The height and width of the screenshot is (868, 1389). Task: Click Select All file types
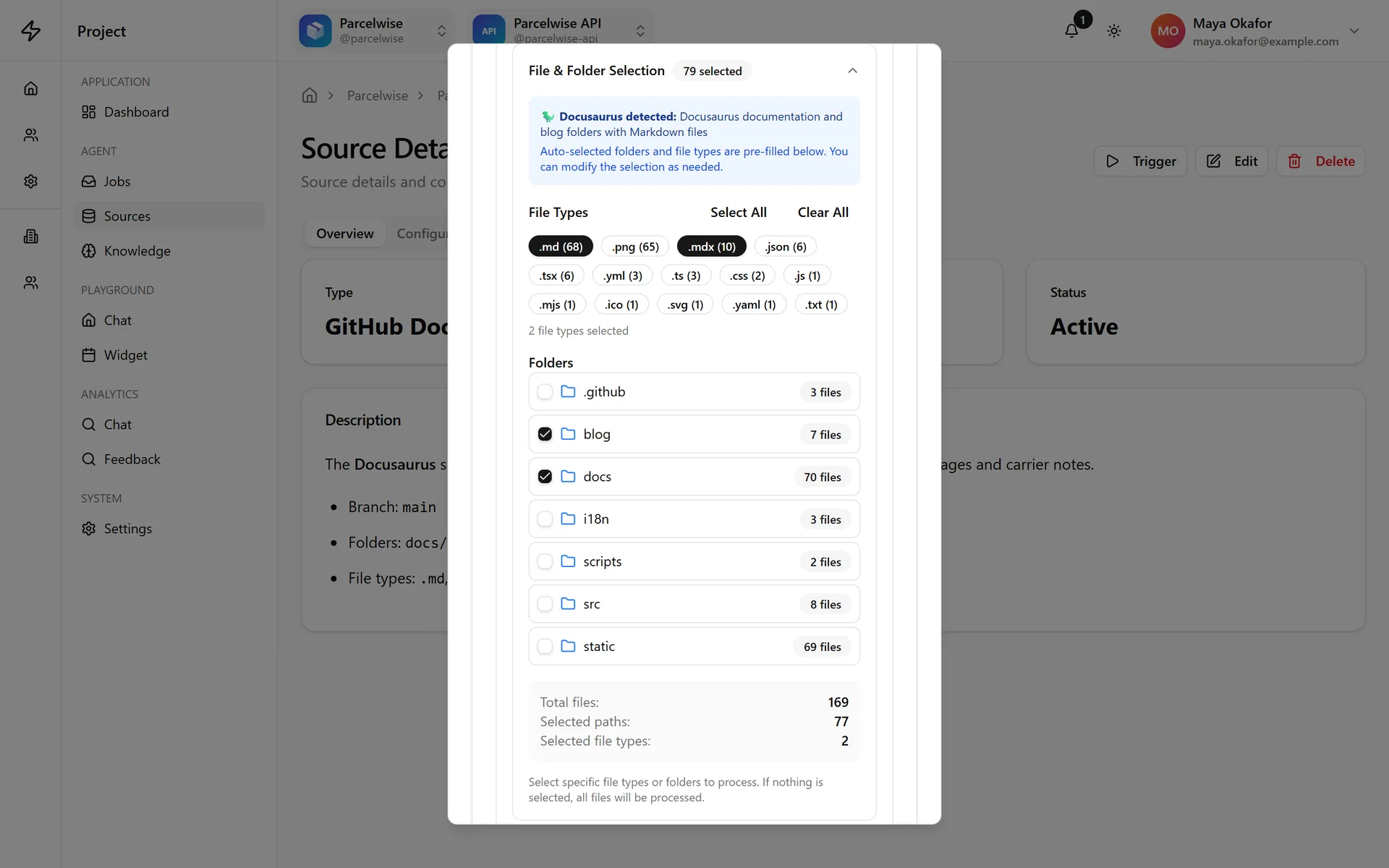(x=738, y=213)
